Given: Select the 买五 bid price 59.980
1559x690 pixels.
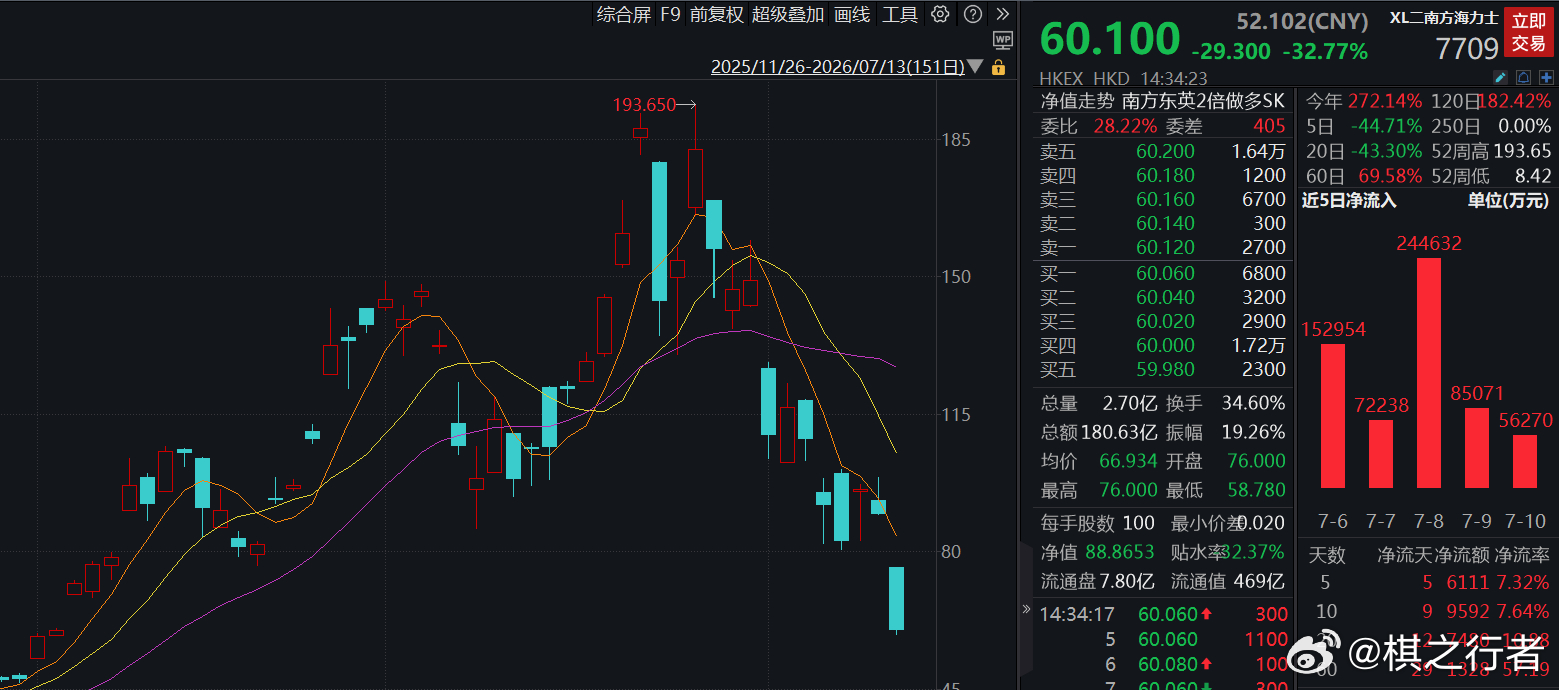Looking at the screenshot, I should (1165, 369).
